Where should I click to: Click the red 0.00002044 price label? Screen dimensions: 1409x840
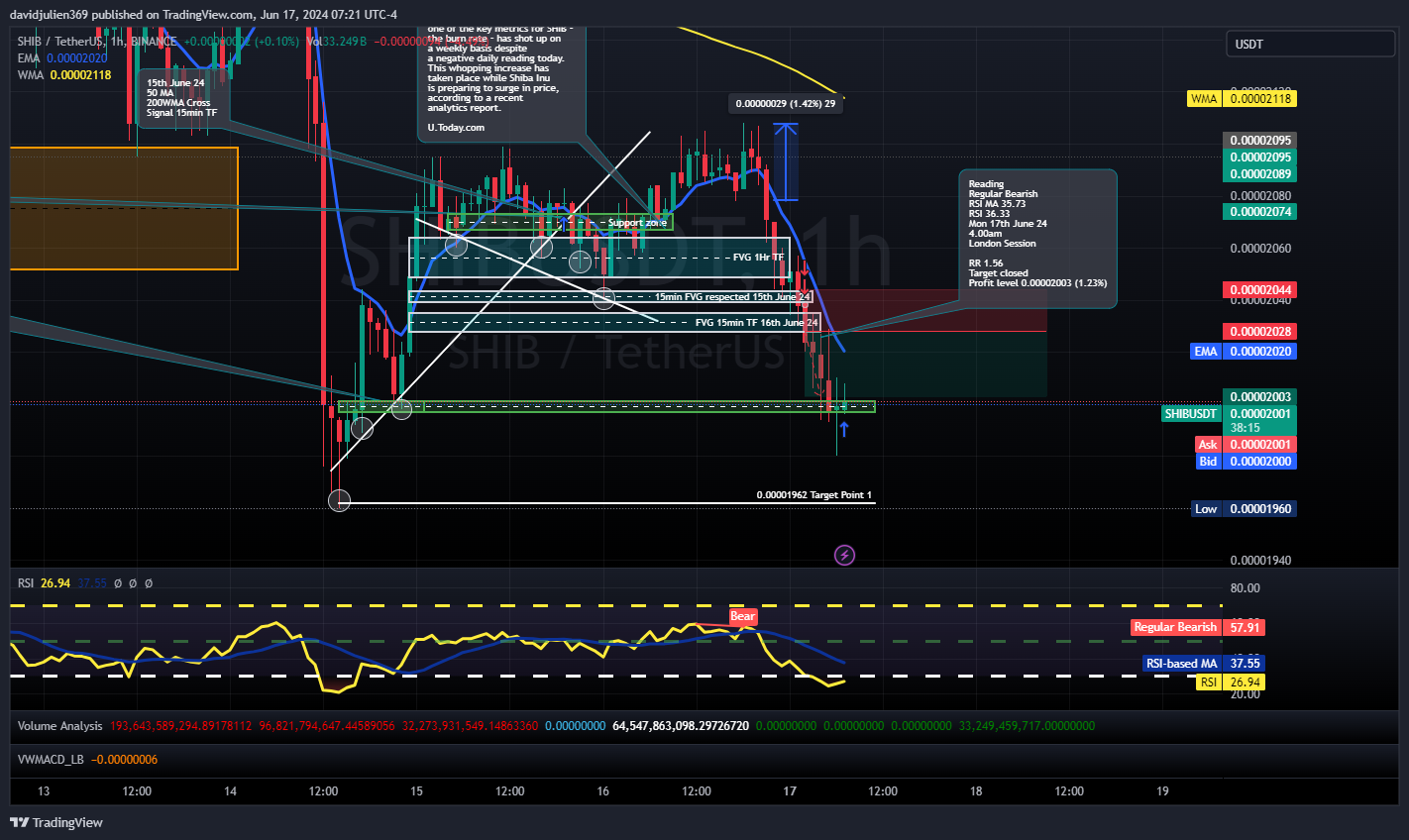(1260, 290)
